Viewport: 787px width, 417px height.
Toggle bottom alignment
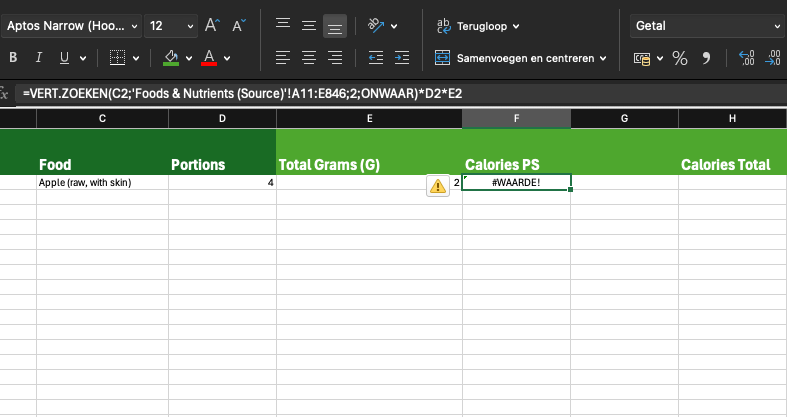(x=334, y=26)
